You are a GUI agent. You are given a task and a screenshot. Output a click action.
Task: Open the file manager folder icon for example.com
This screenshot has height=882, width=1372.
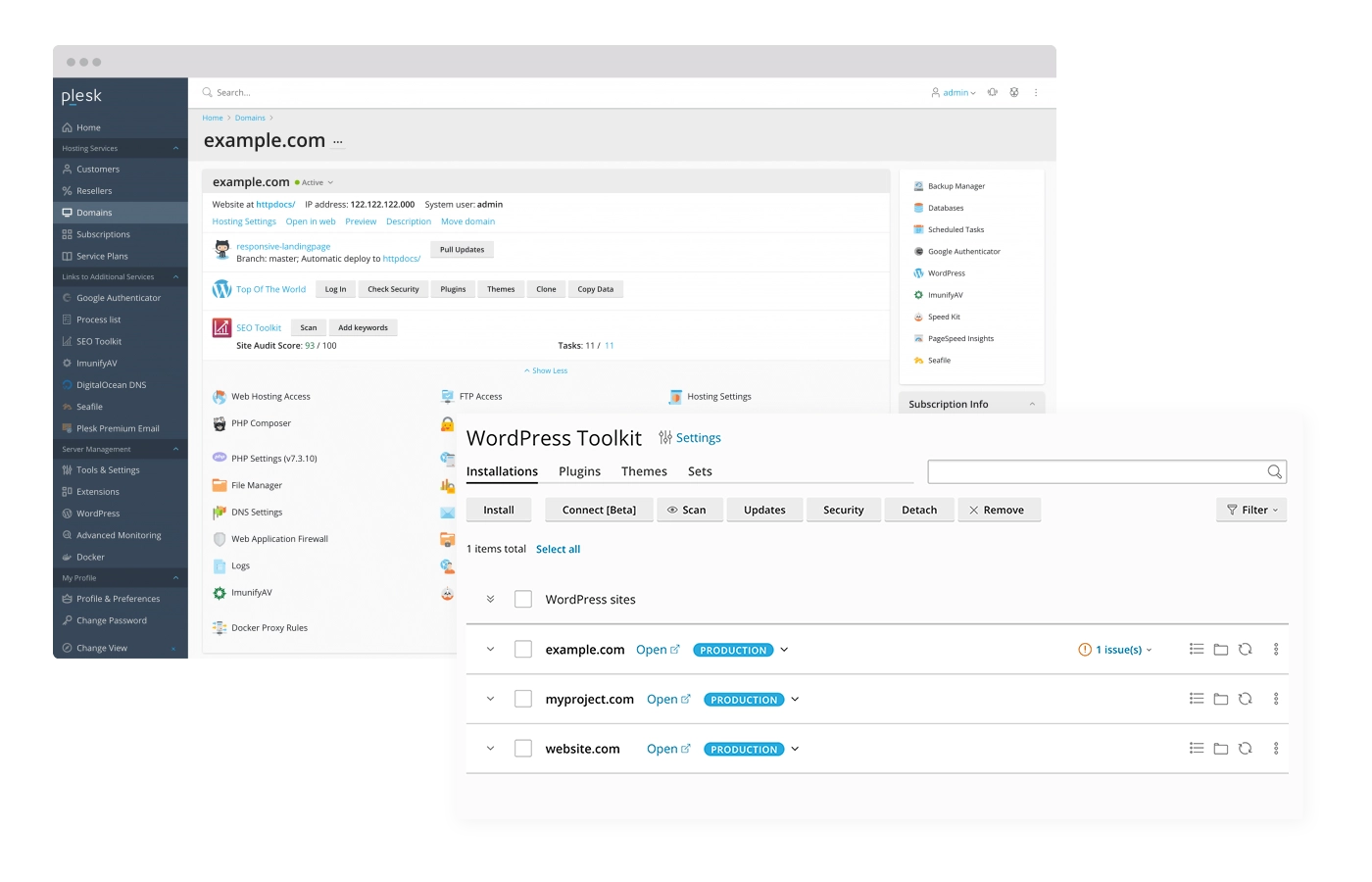pyautogui.click(x=1221, y=650)
